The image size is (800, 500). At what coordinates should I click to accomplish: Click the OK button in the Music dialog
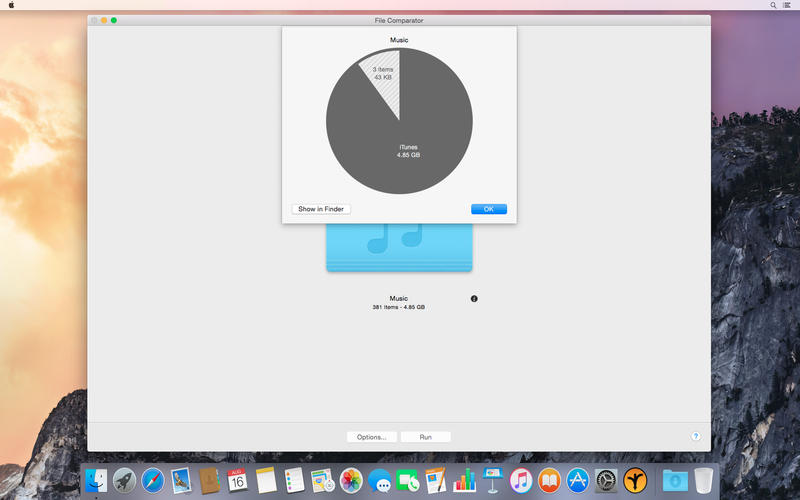[489, 209]
